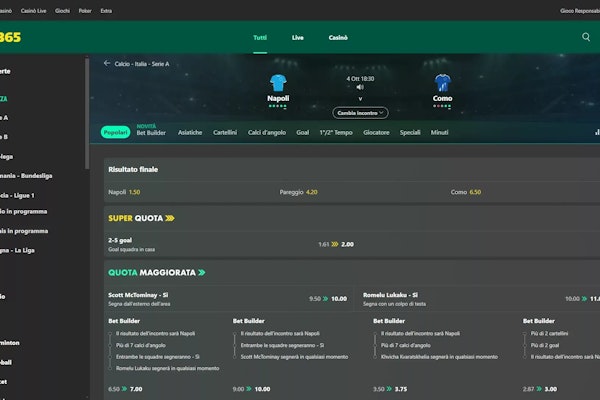
Task: Click the Como team name
Action: point(442,98)
